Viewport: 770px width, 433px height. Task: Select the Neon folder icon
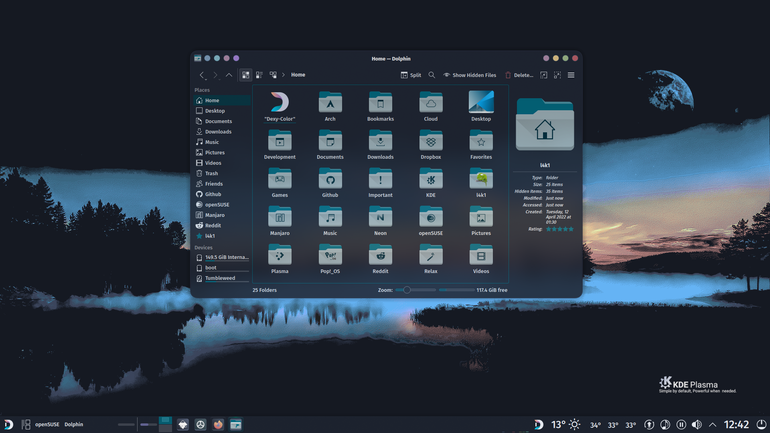pyautogui.click(x=380, y=216)
